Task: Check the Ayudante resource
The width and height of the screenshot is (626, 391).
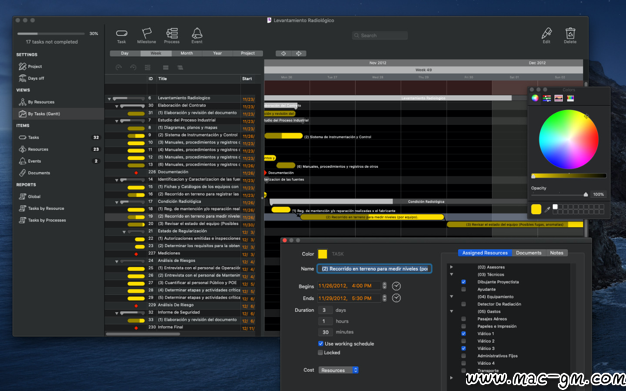Action: 464,289
